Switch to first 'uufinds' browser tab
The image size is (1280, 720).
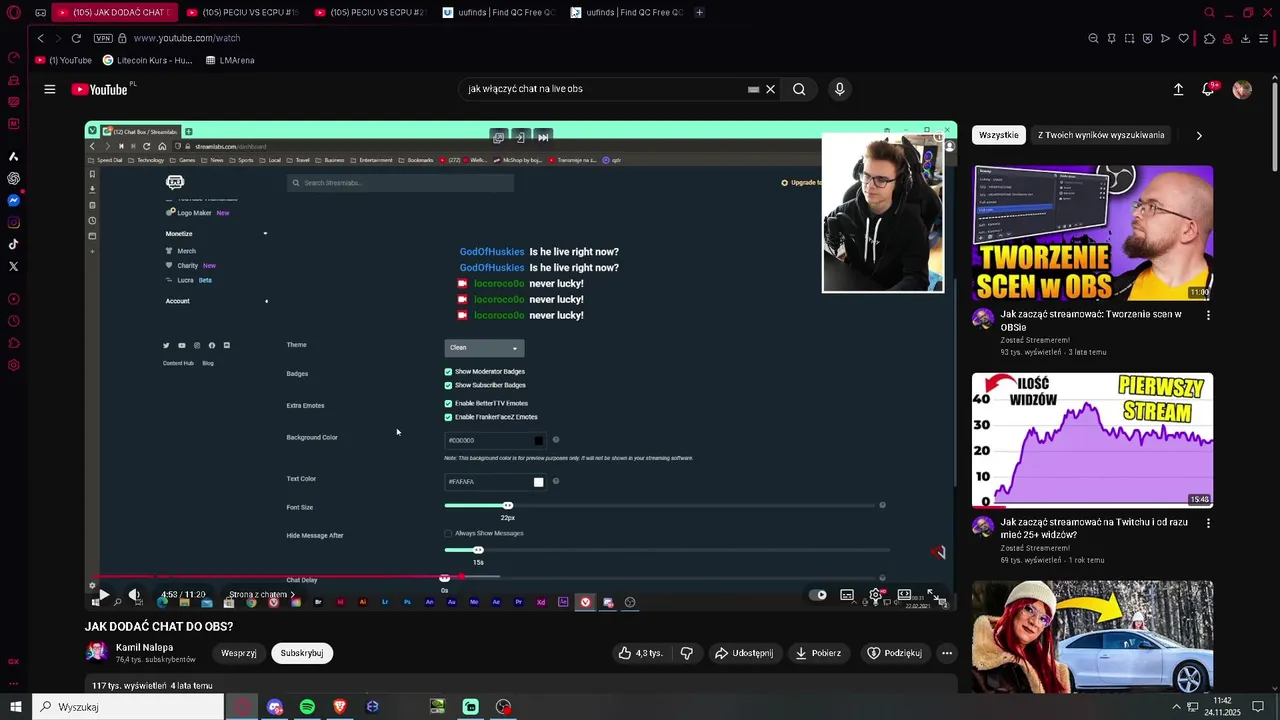(x=498, y=12)
